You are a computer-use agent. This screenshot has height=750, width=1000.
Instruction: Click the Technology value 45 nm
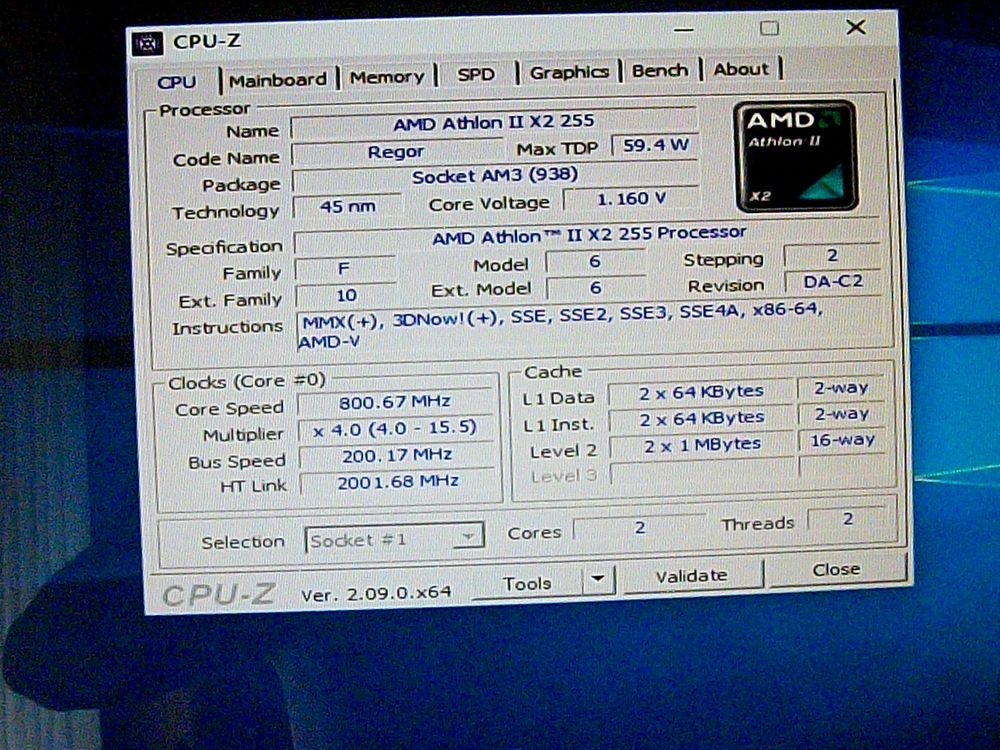point(347,206)
